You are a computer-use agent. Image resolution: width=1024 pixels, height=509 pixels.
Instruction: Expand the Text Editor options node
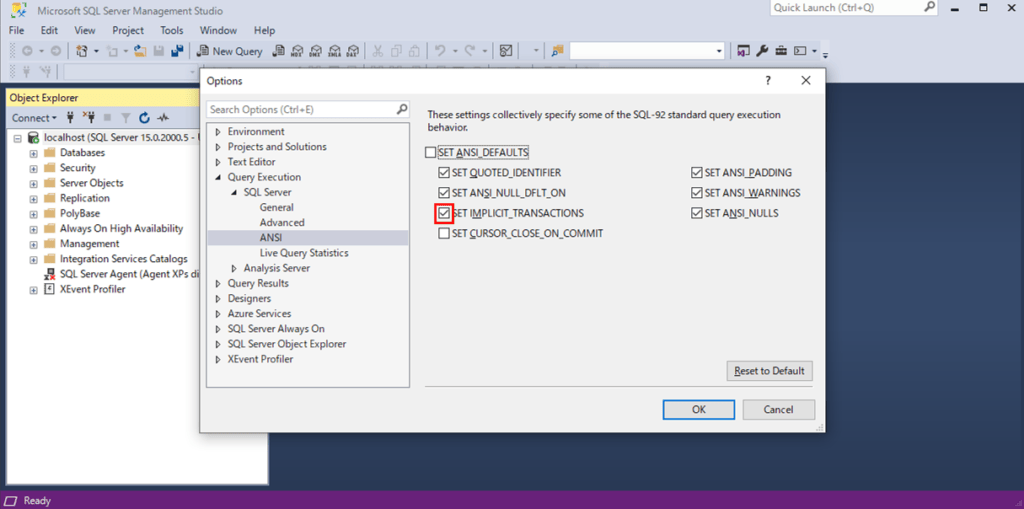tap(218, 162)
